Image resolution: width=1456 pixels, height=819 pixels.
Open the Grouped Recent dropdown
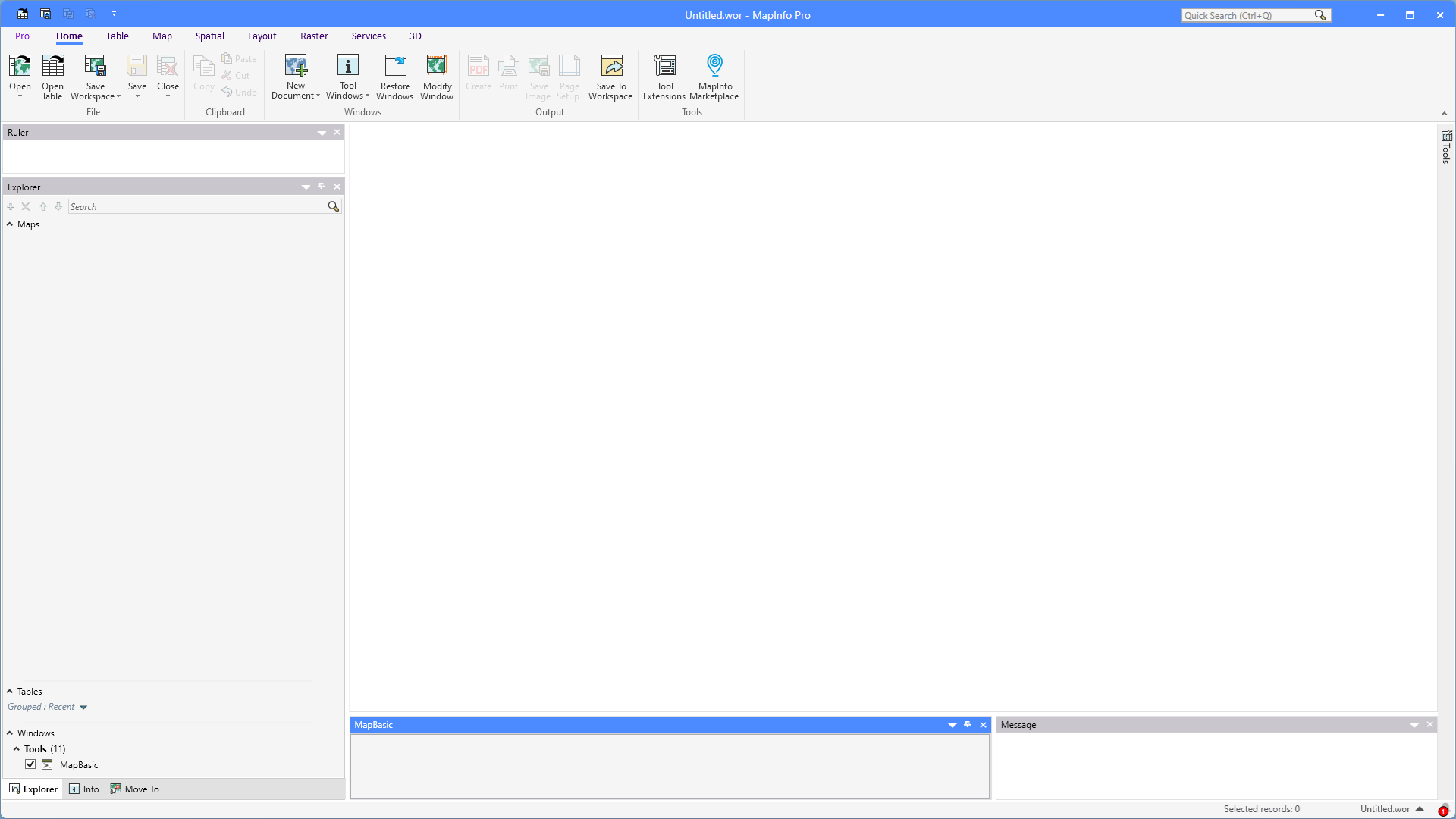(x=83, y=708)
